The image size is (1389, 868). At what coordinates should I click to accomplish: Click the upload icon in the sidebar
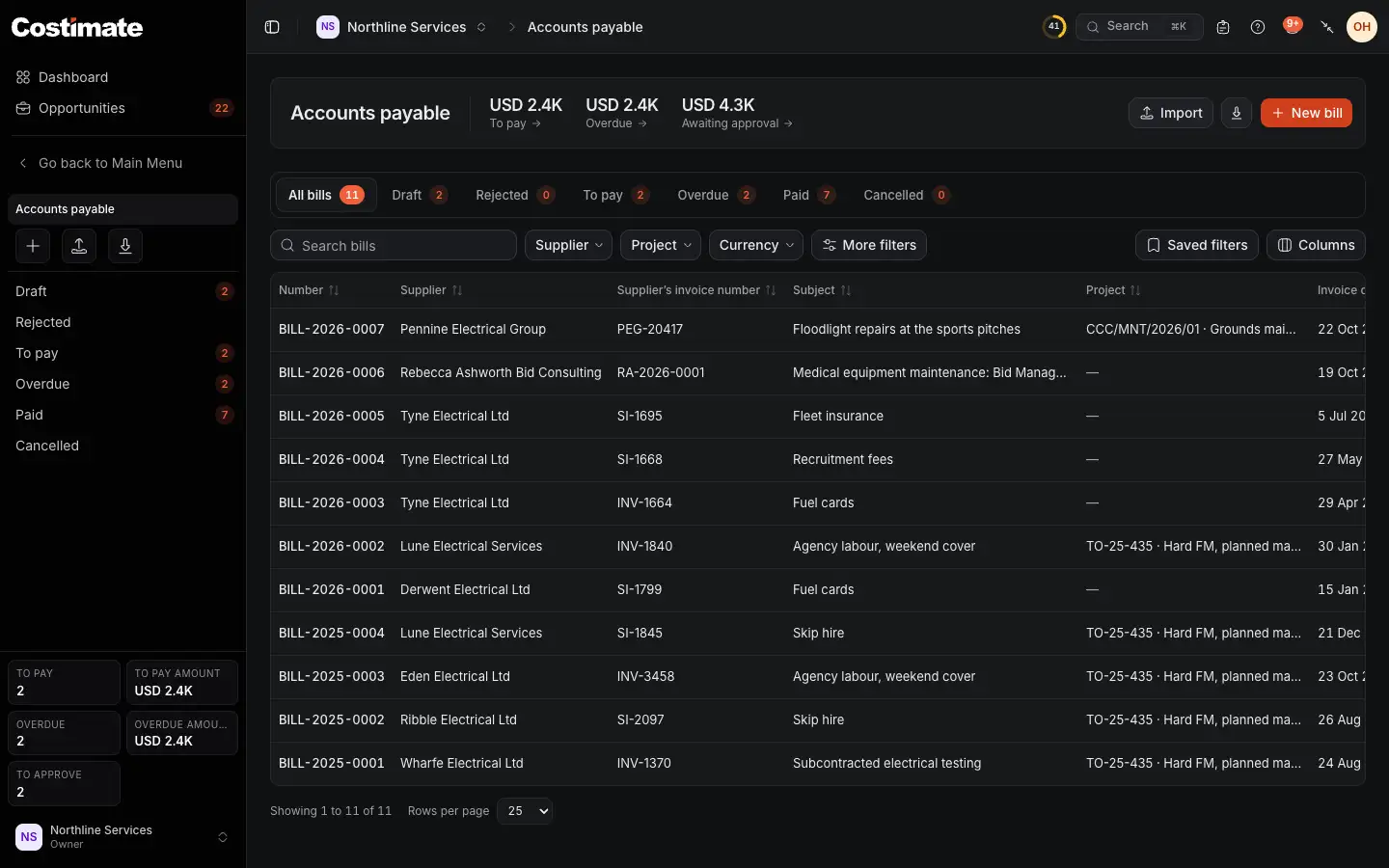[79, 246]
